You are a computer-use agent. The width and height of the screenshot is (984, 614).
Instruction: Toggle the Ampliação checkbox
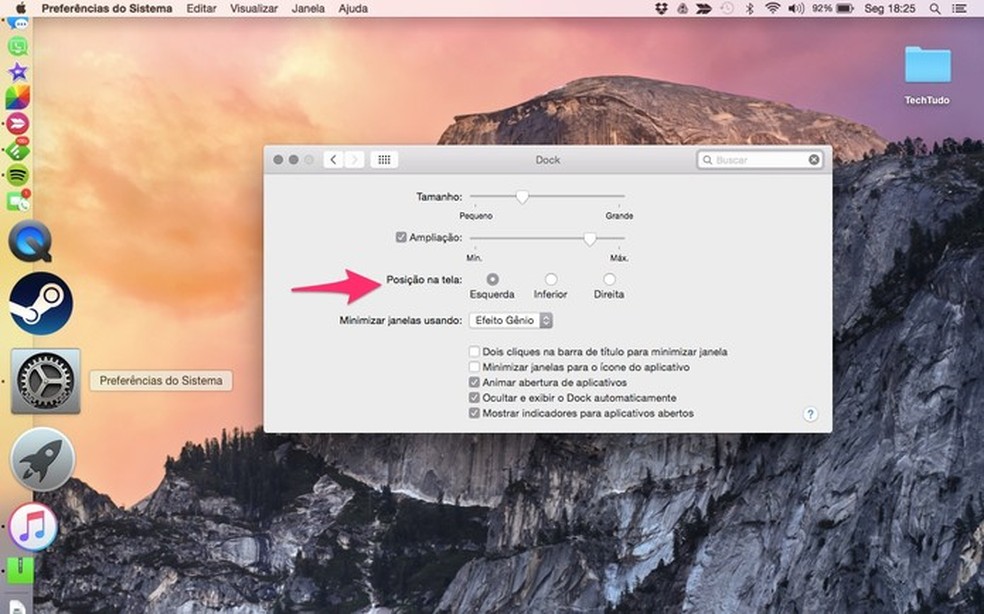pyautogui.click(x=401, y=237)
